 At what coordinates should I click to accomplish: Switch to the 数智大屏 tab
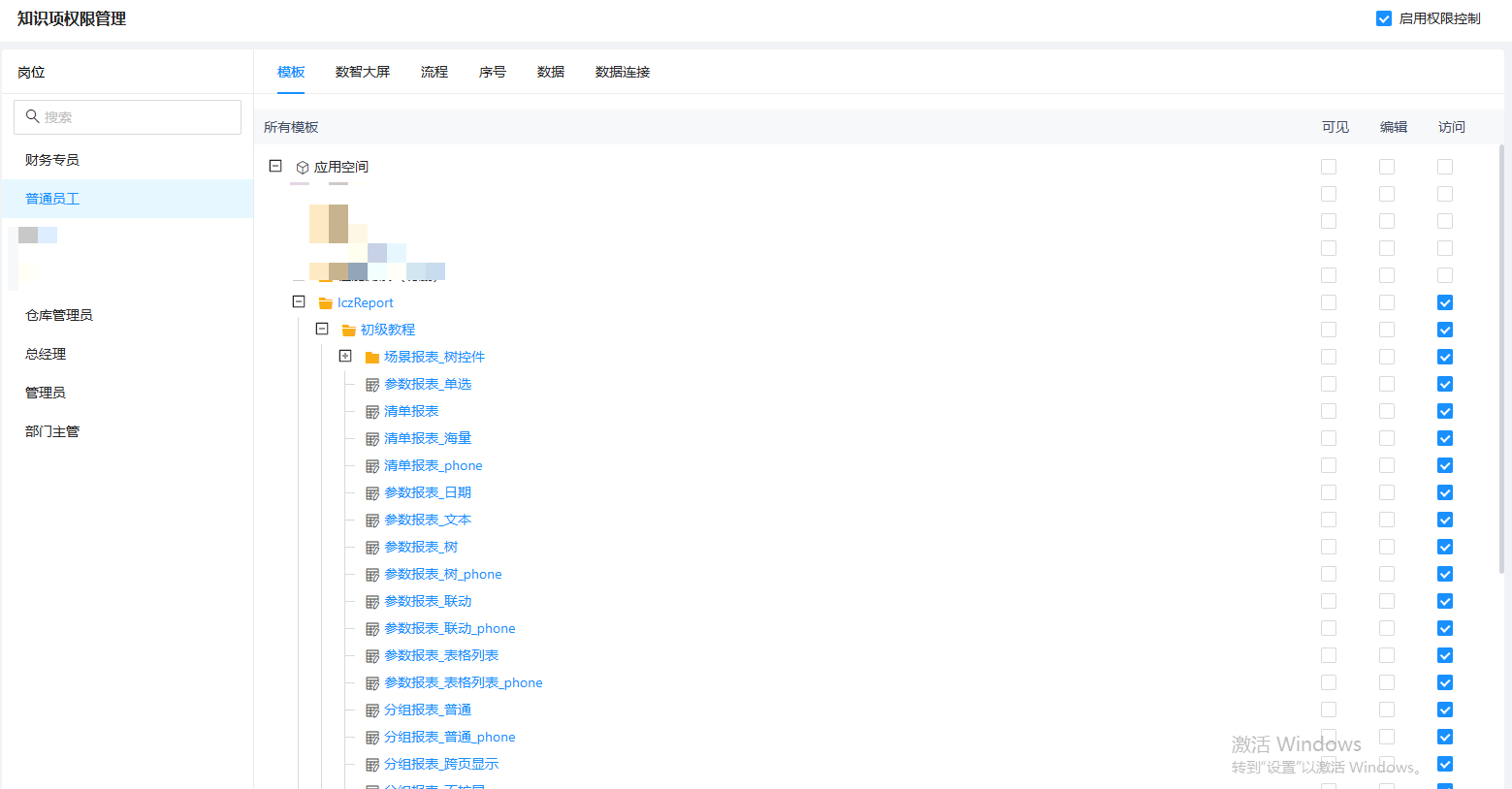pyautogui.click(x=363, y=72)
